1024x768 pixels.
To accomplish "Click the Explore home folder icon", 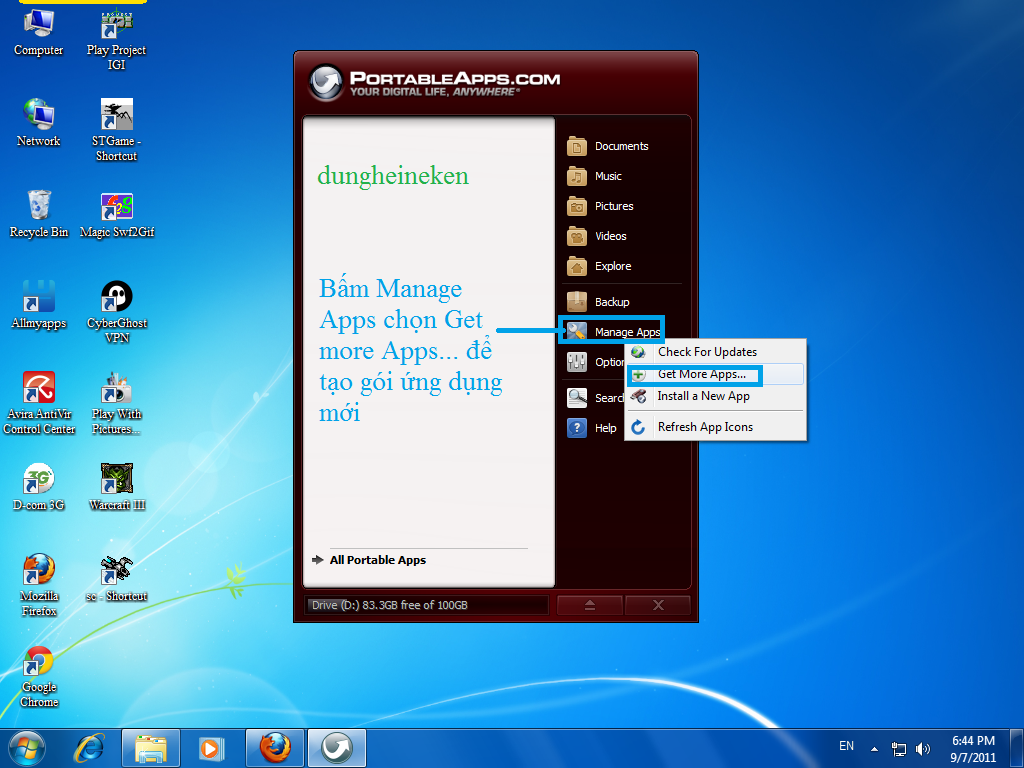I will (577, 266).
